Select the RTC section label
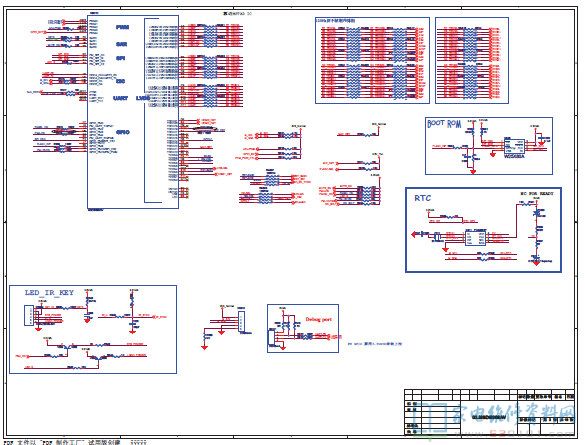 coord(422,198)
